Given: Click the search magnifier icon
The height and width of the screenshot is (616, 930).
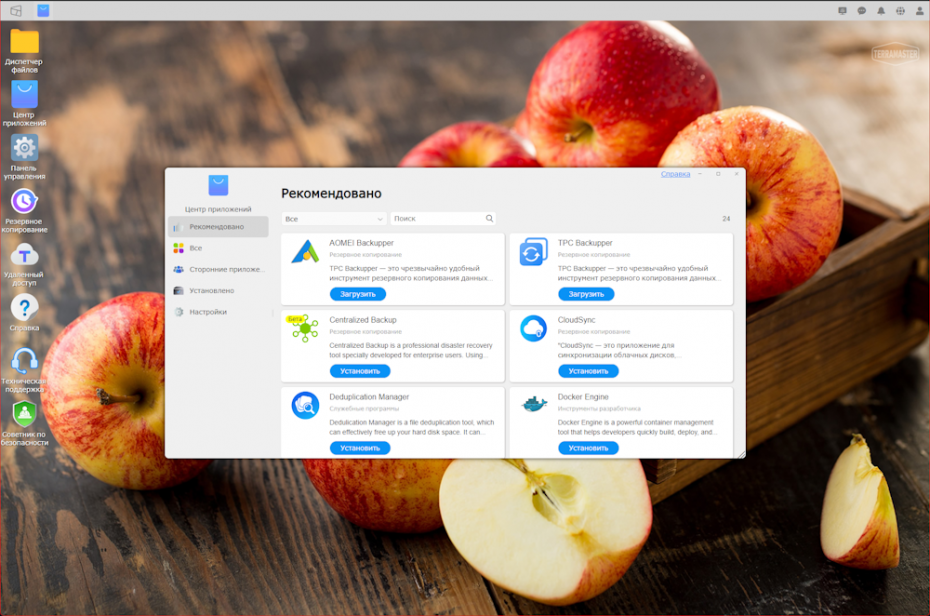Looking at the screenshot, I should click(x=489, y=218).
